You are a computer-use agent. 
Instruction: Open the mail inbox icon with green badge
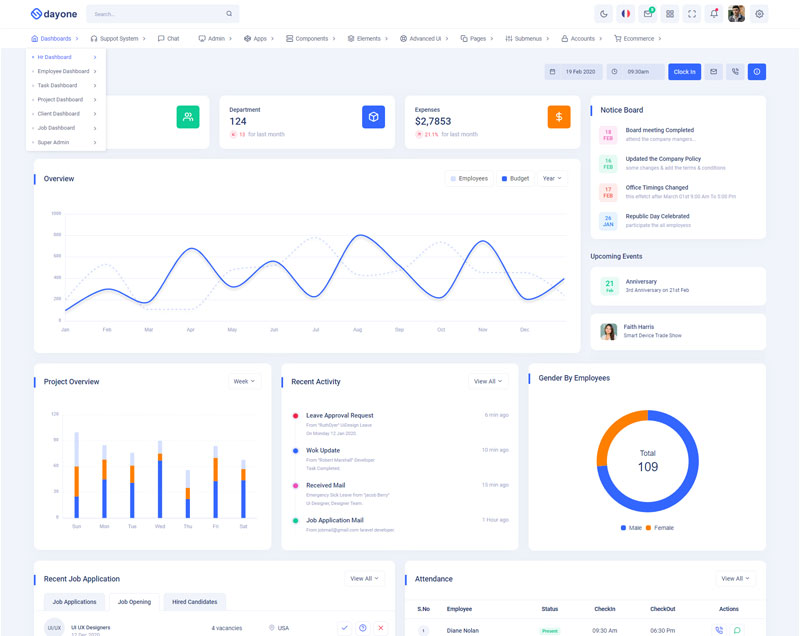pos(648,14)
